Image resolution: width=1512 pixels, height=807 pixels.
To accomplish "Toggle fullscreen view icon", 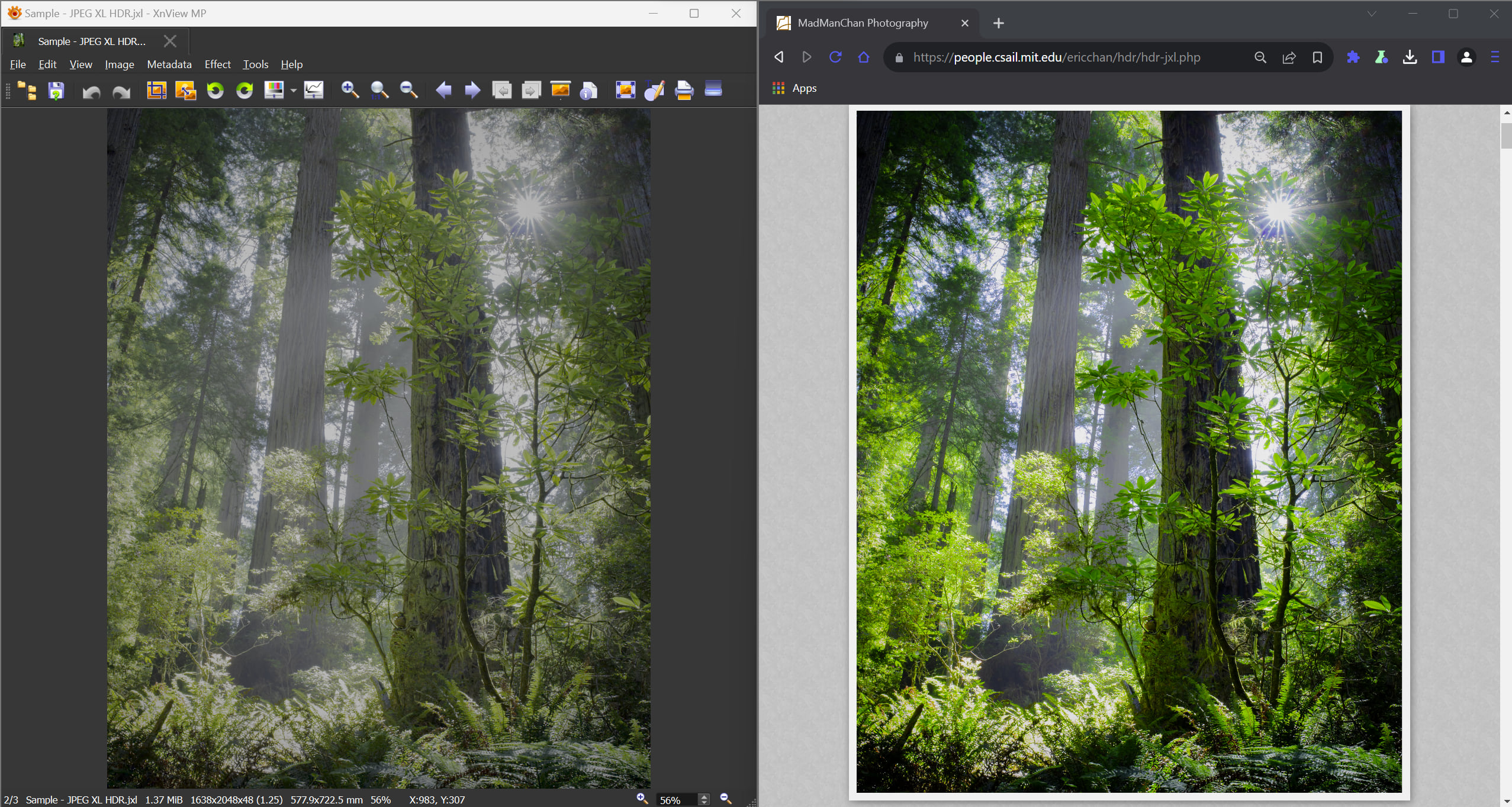I will 625,90.
